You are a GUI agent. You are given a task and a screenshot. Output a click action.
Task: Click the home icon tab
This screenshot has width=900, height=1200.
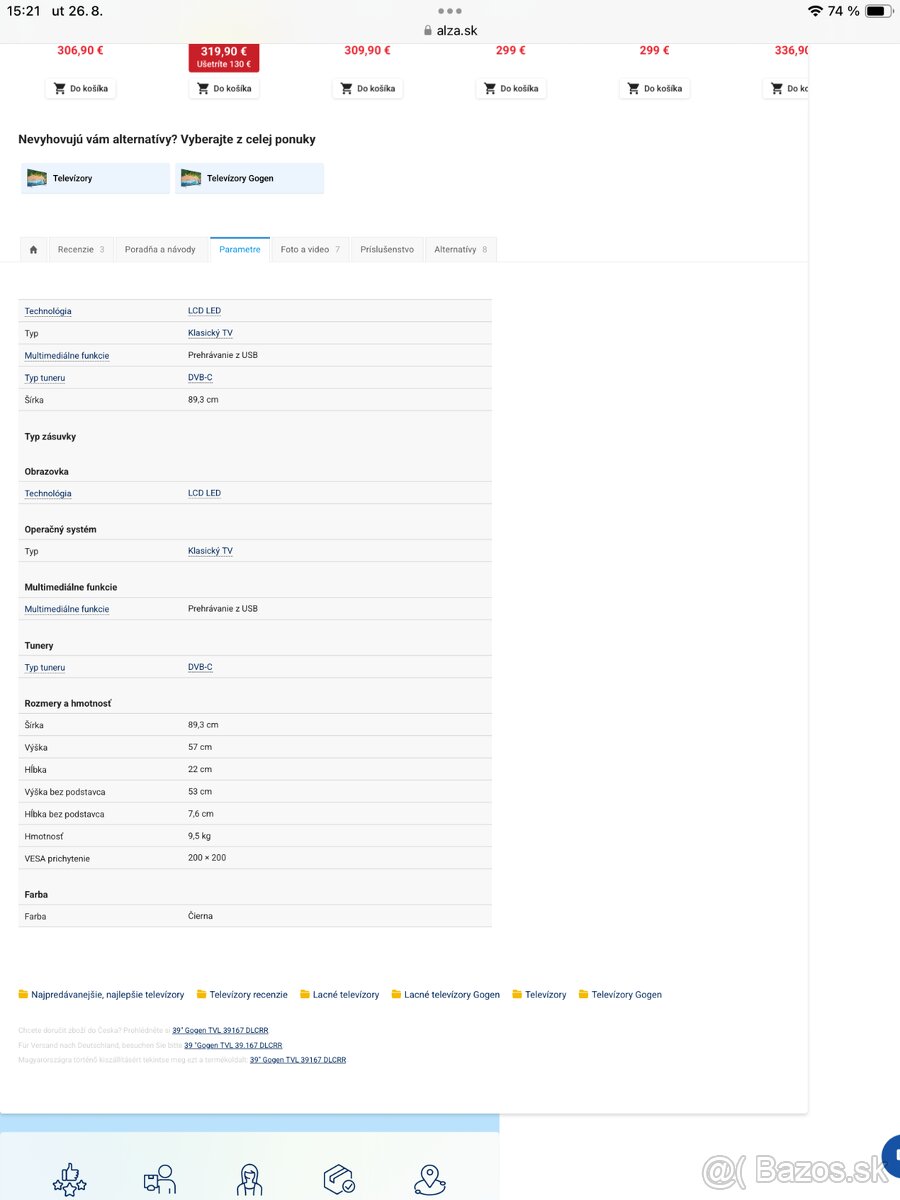click(x=33, y=250)
